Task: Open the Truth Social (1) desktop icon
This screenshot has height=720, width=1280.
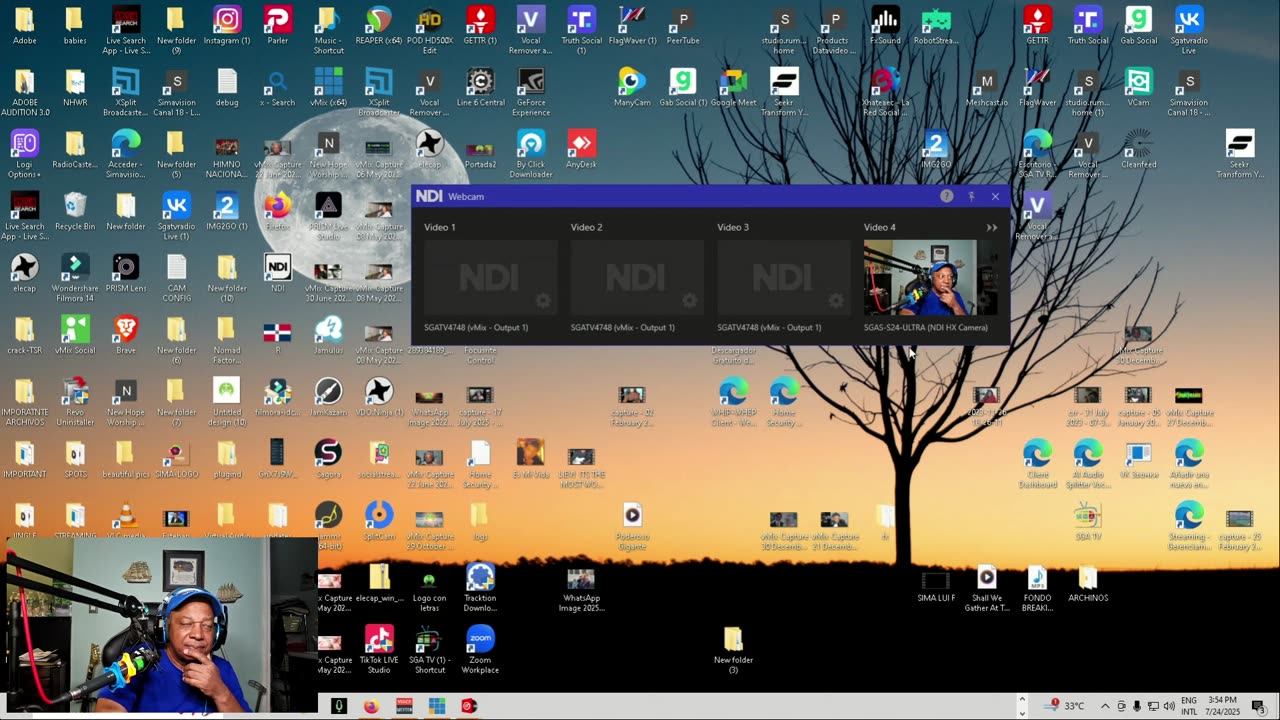Action: [x=581, y=31]
